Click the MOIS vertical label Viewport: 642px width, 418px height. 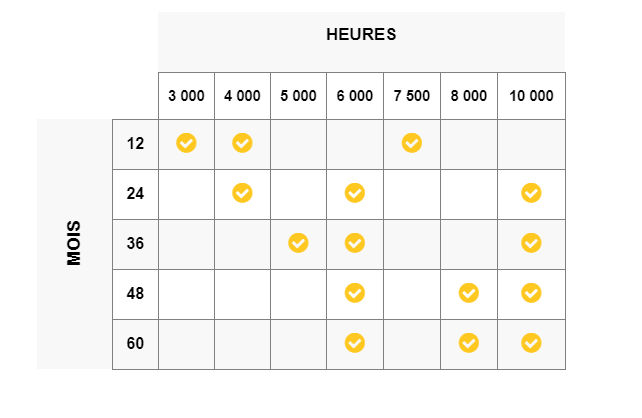[x=74, y=243]
